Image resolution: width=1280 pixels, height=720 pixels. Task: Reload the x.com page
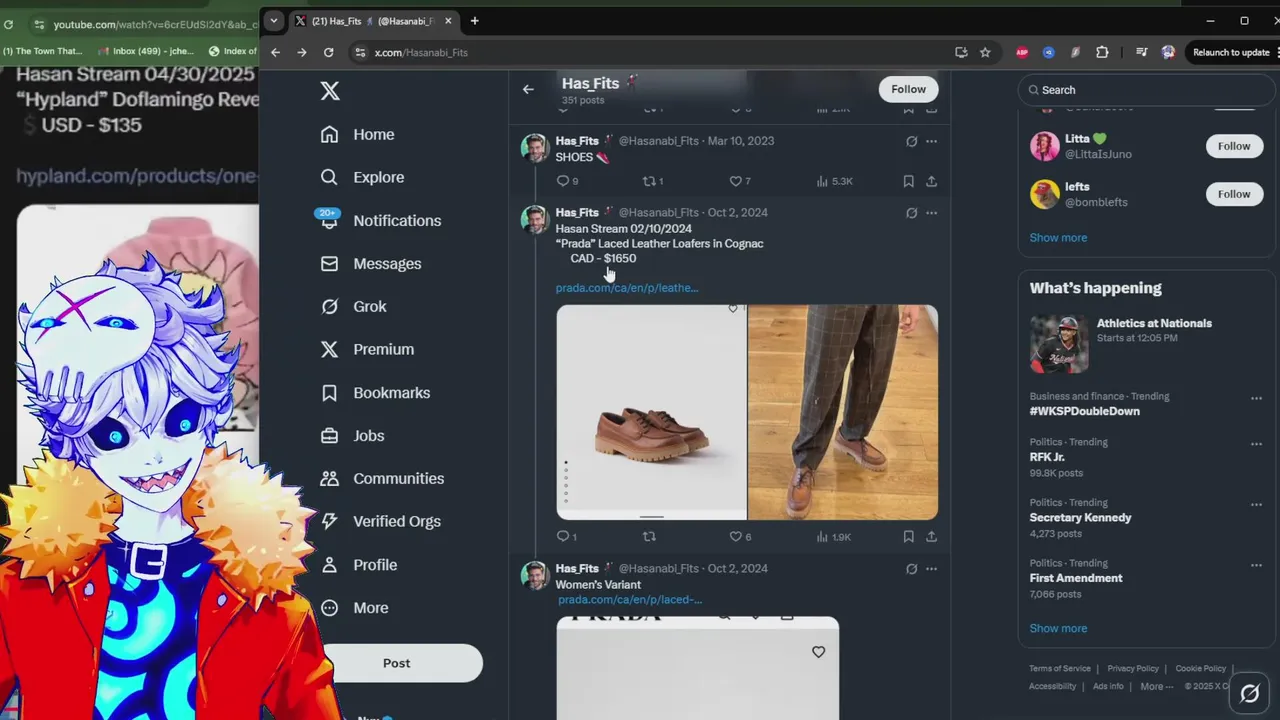[328, 53]
